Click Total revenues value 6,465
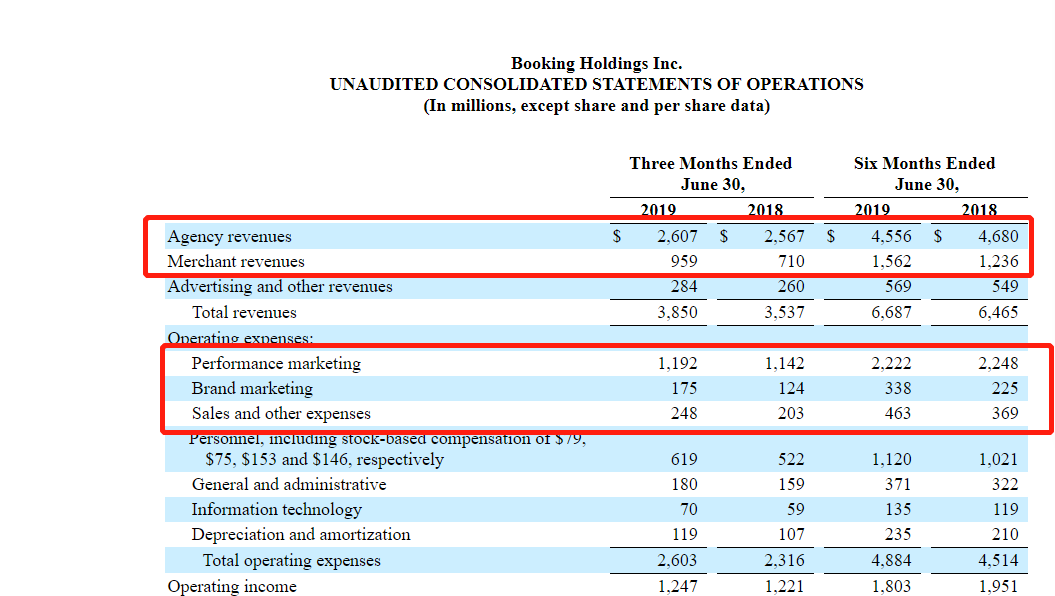Image resolution: width=1055 pixels, height=596 pixels. pos(998,313)
